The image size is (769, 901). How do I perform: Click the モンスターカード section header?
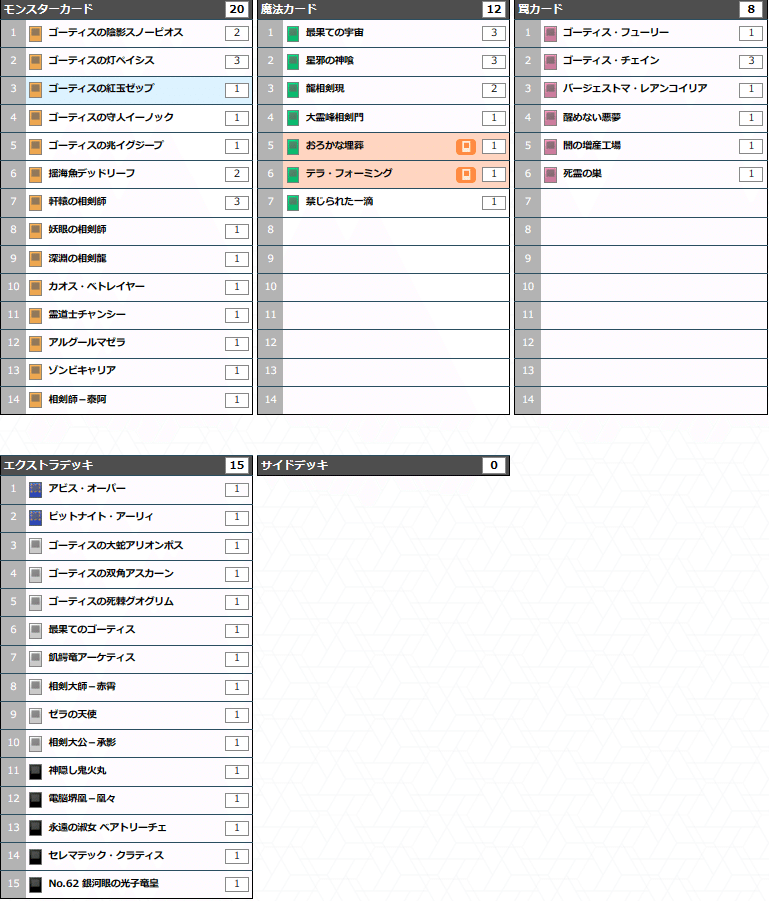(x=126, y=9)
